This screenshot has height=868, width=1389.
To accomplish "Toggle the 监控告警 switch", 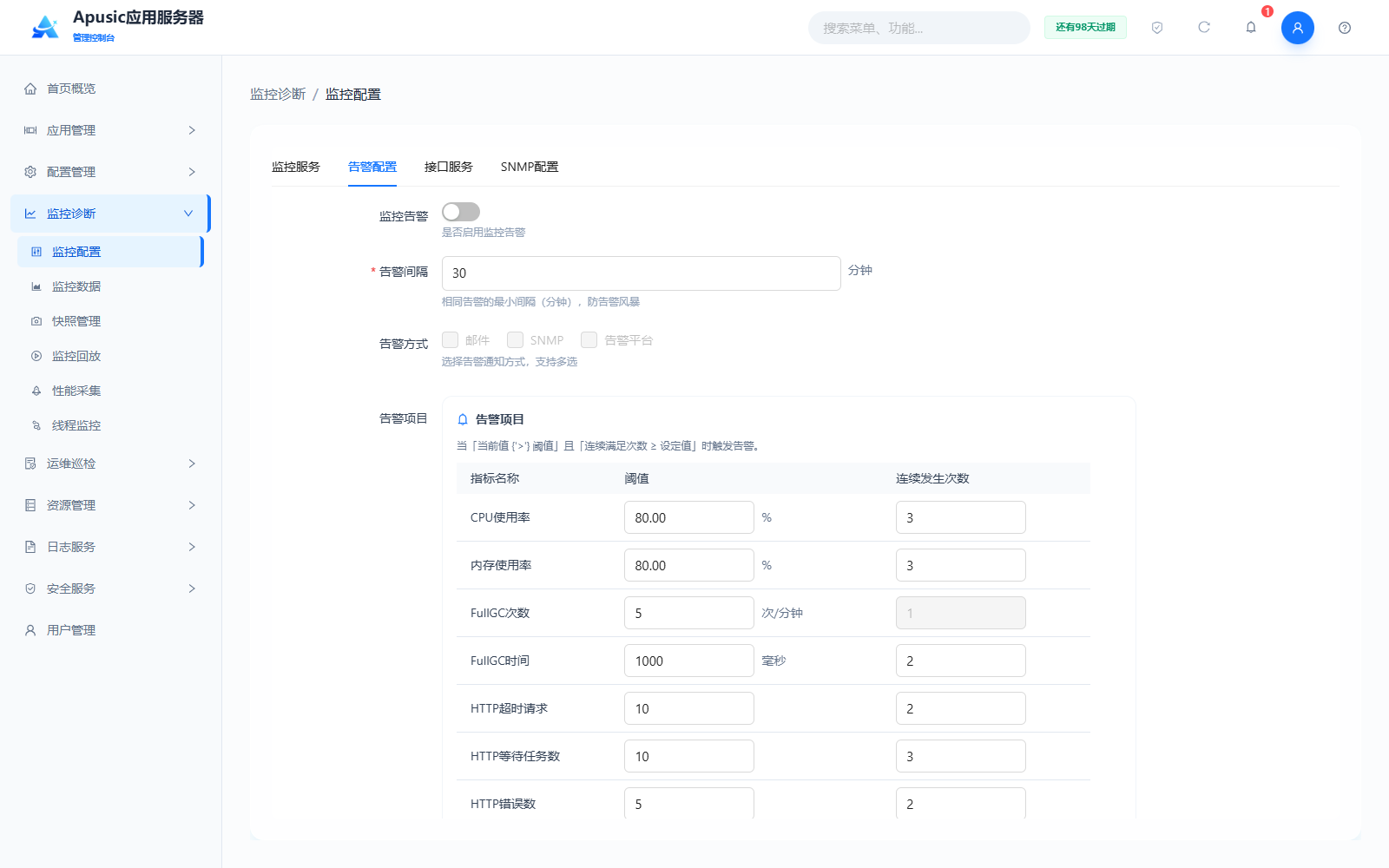I will tap(461, 212).
